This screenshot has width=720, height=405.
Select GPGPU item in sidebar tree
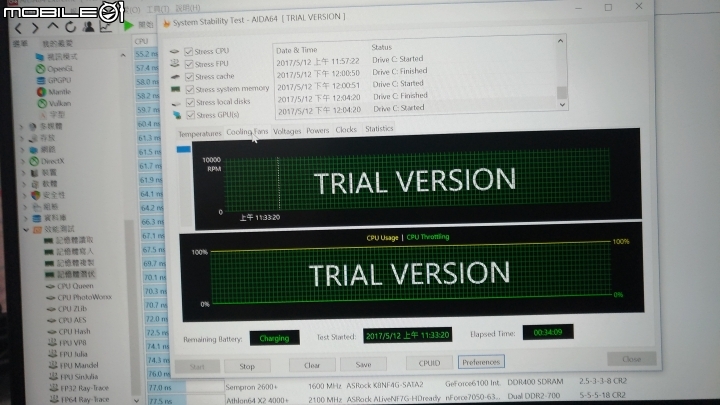54,80
